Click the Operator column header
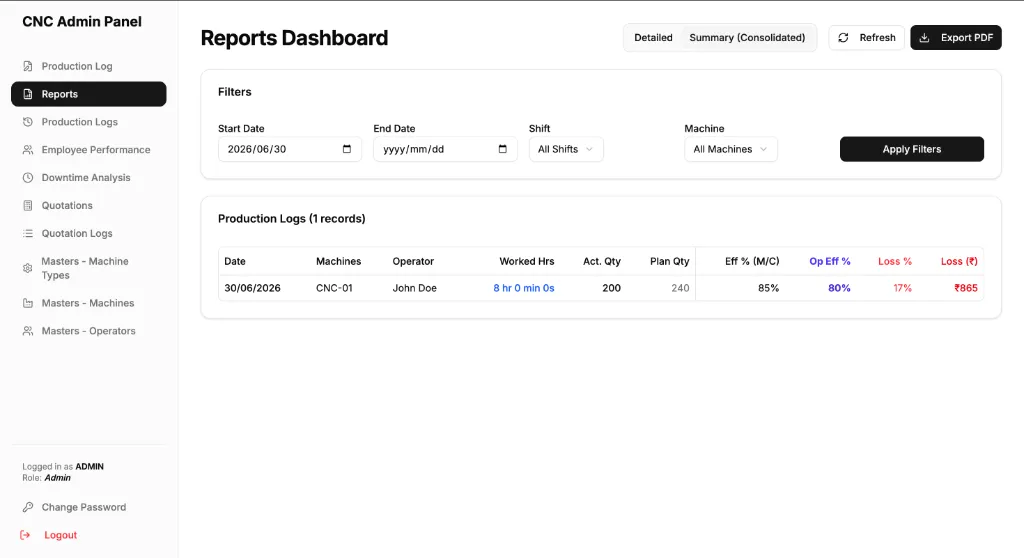The width and height of the screenshot is (1024, 558). click(413, 261)
